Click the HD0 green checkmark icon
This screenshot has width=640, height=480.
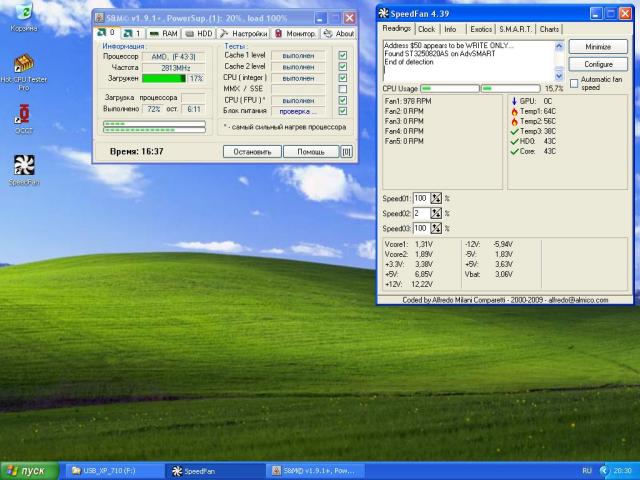click(x=514, y=141)
